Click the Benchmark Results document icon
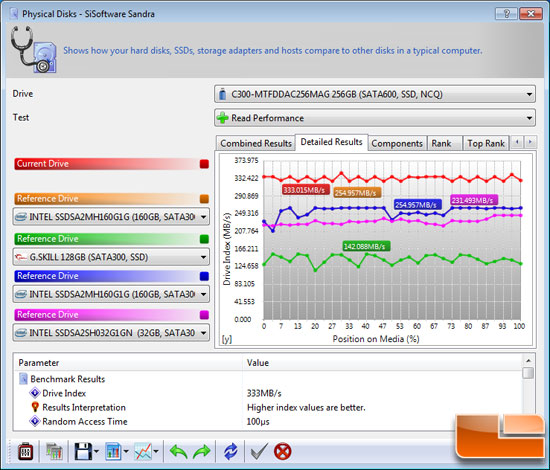Screen dimensions: 550x470 23,379
